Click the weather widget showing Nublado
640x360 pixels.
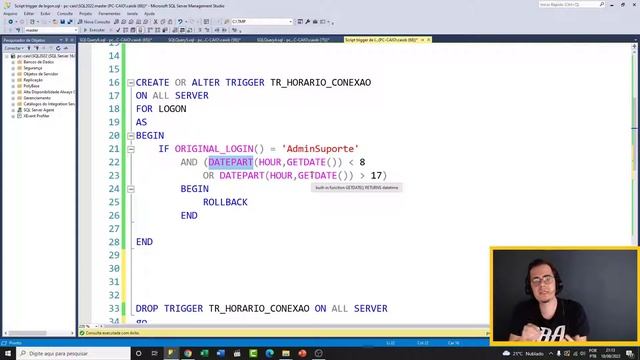point(523,353)
